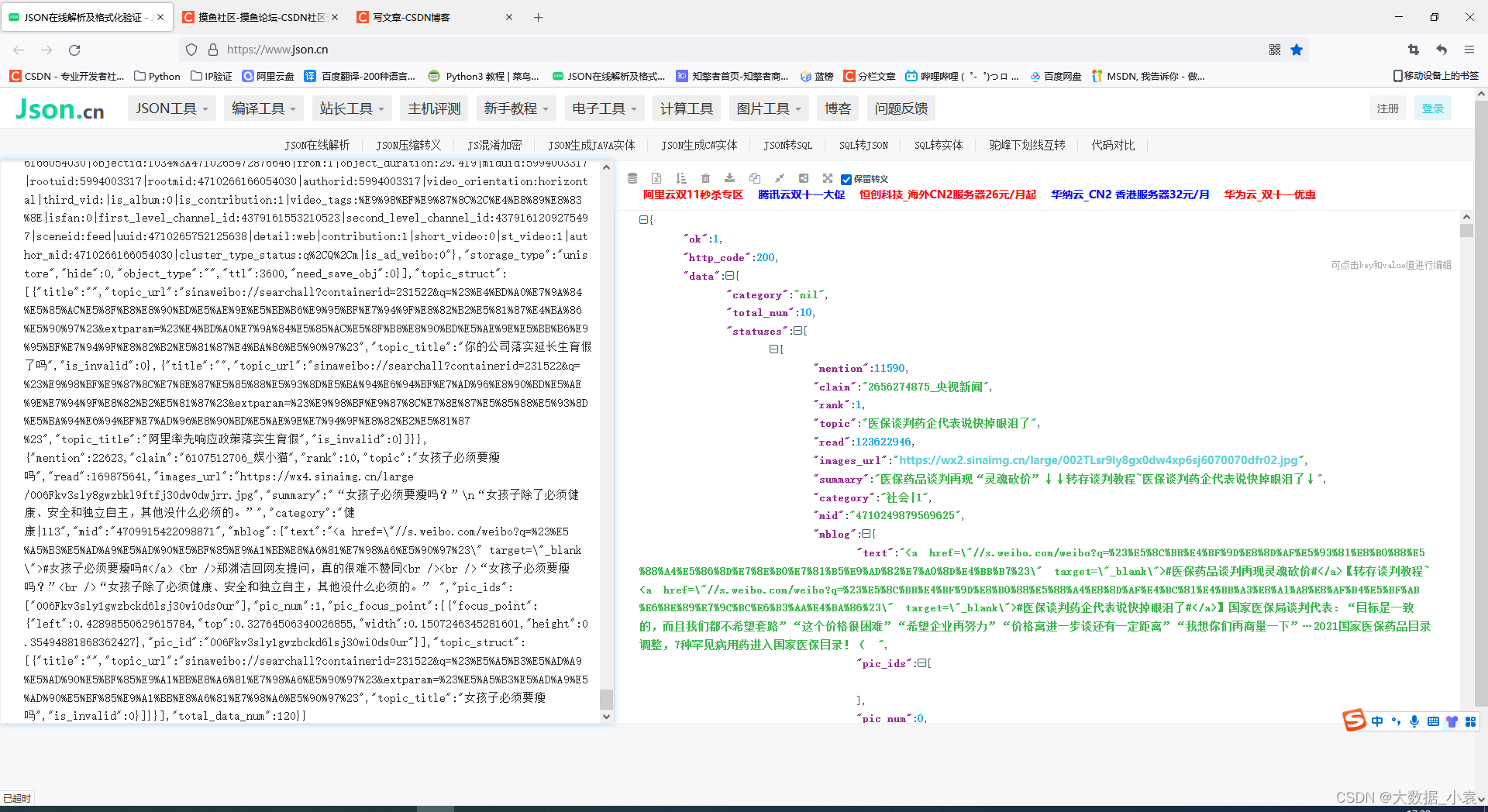Open the 电子工具 dropdown menu

[x=604, y=108]
